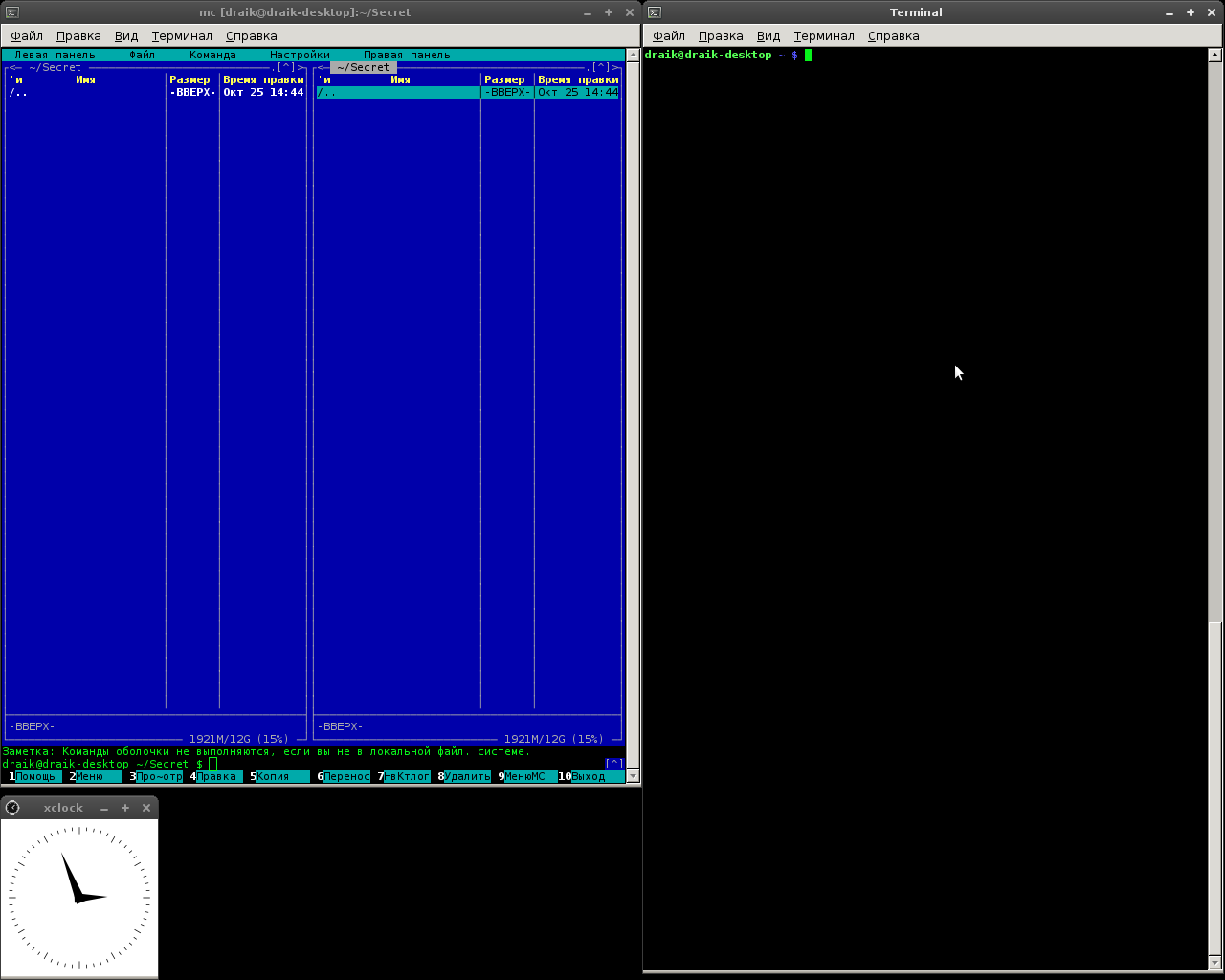The height and width of the screenshot is (980, 1225).
Task: Open command history [^] next to shell prompt
Action: point(613,764)
